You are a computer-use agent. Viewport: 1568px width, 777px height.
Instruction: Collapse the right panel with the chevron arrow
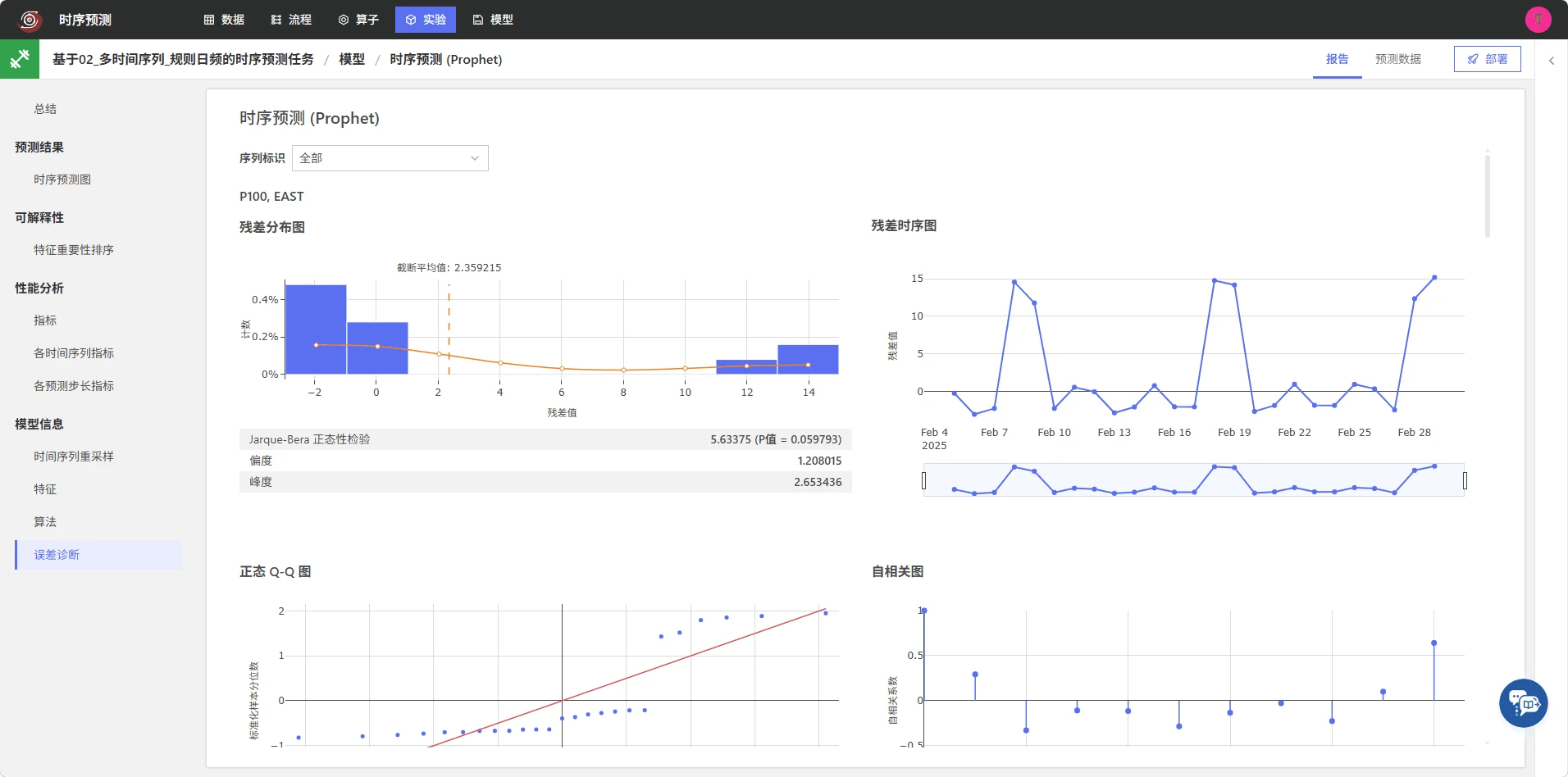tap(1551, 61)
